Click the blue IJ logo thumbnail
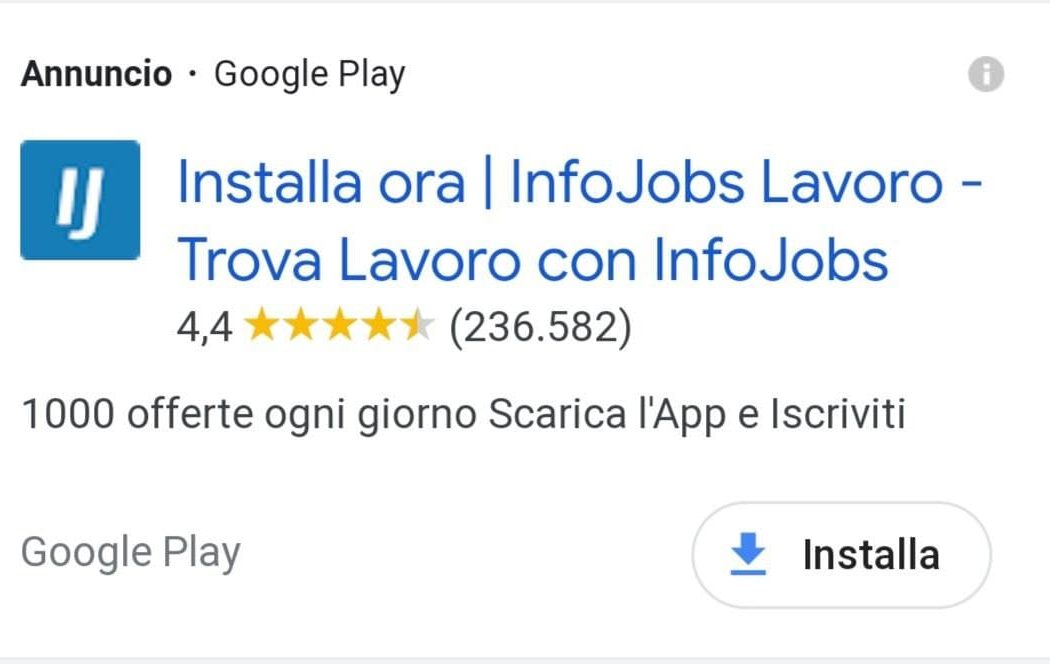This screenshot has width=1050, height=664. [x=80, y=200]
